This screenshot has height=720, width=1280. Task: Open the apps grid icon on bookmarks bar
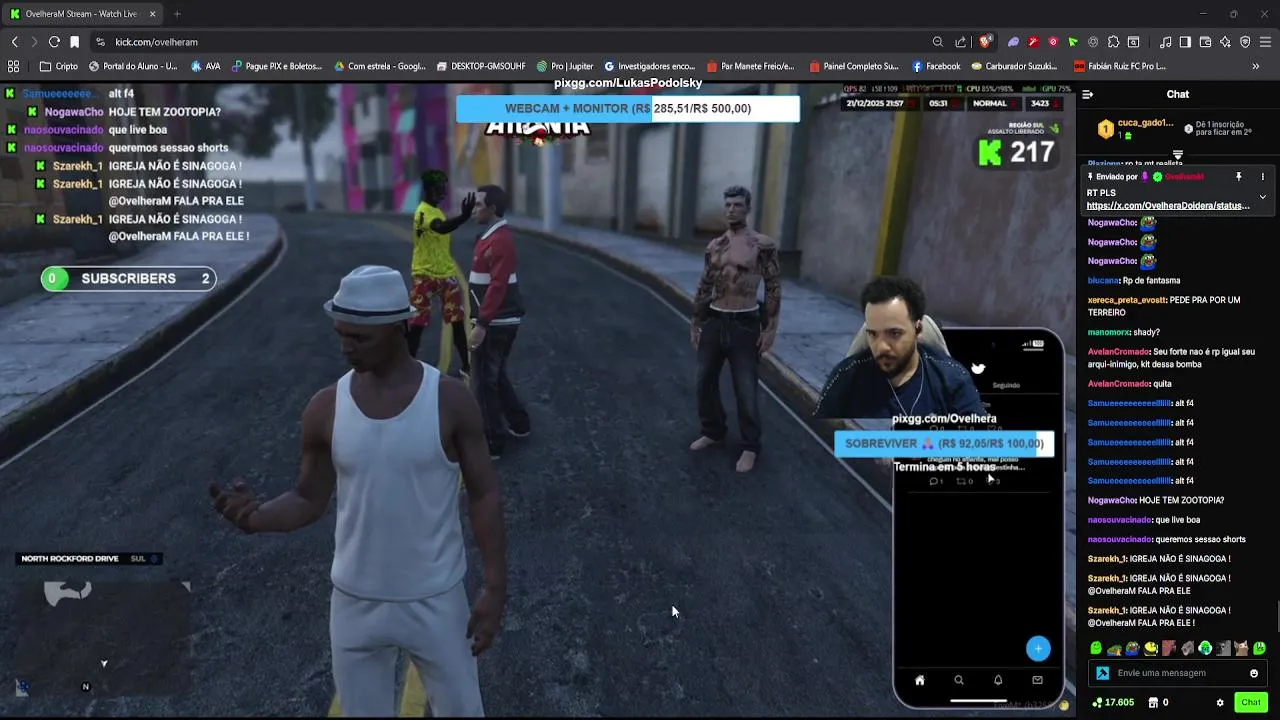14,66
